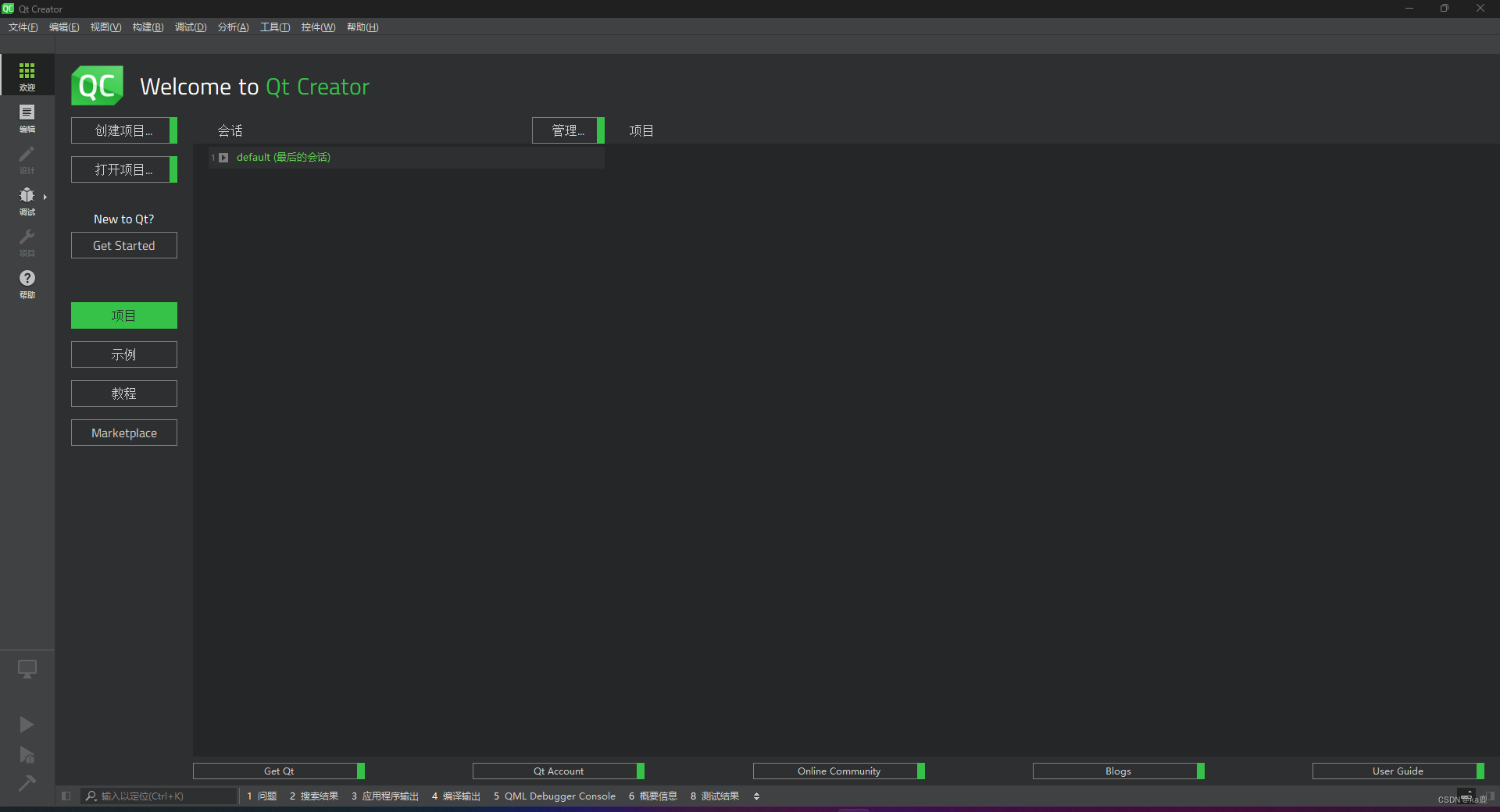The height and width of the screenshot is (812, 1500).
Task: Toggle the left sidebar visibility icon
Action: point(66,796)
